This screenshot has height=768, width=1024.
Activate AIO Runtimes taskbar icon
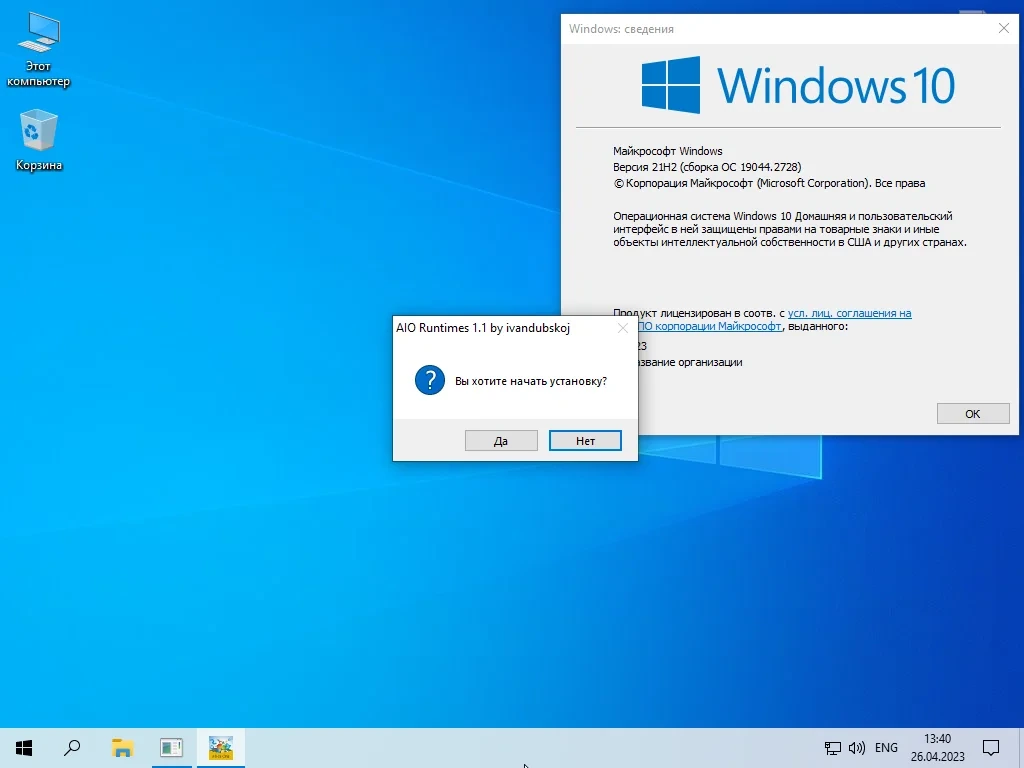221,748
